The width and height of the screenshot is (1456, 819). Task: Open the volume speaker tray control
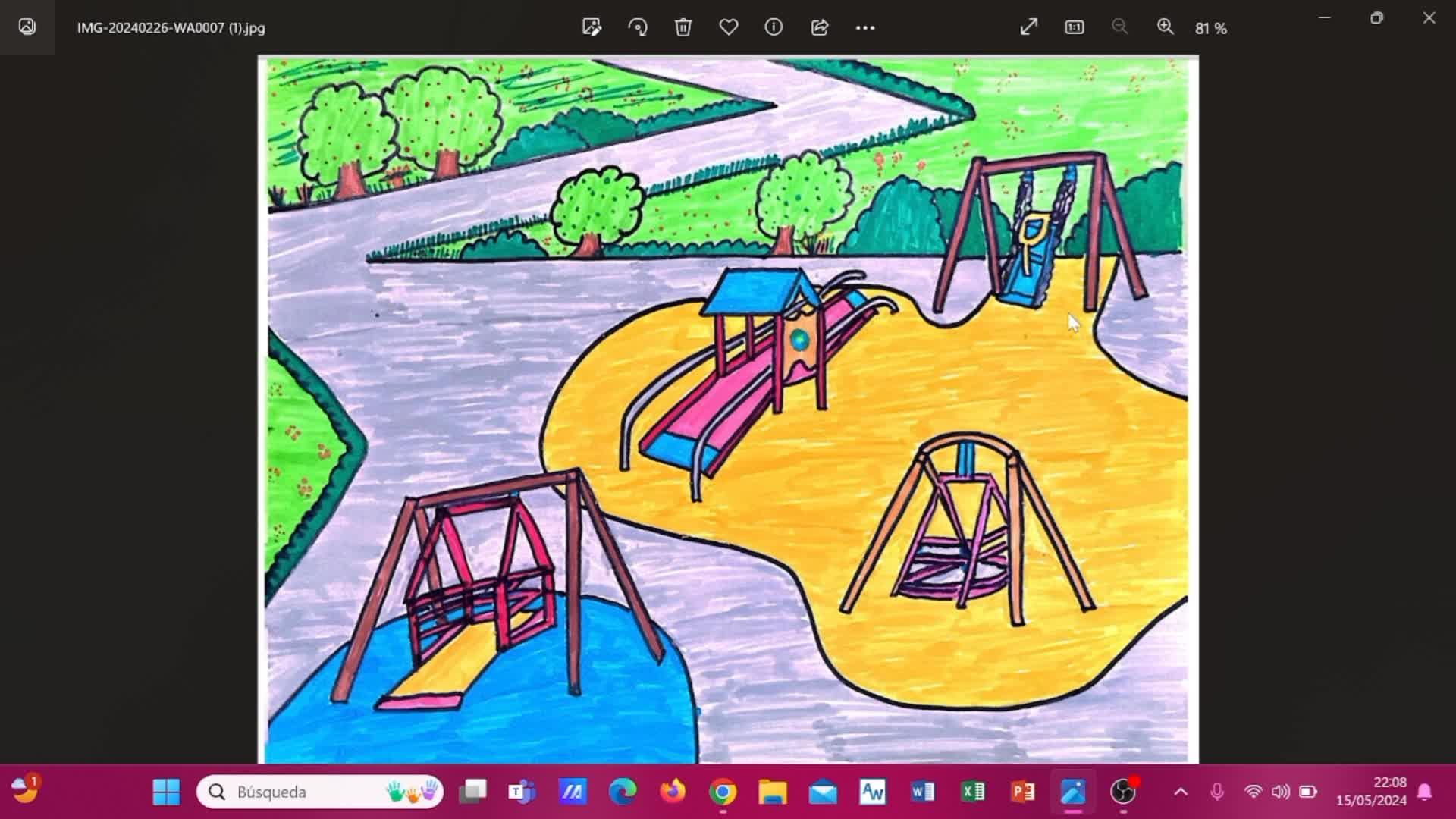pyautogui.click(x=1281, y=792)
